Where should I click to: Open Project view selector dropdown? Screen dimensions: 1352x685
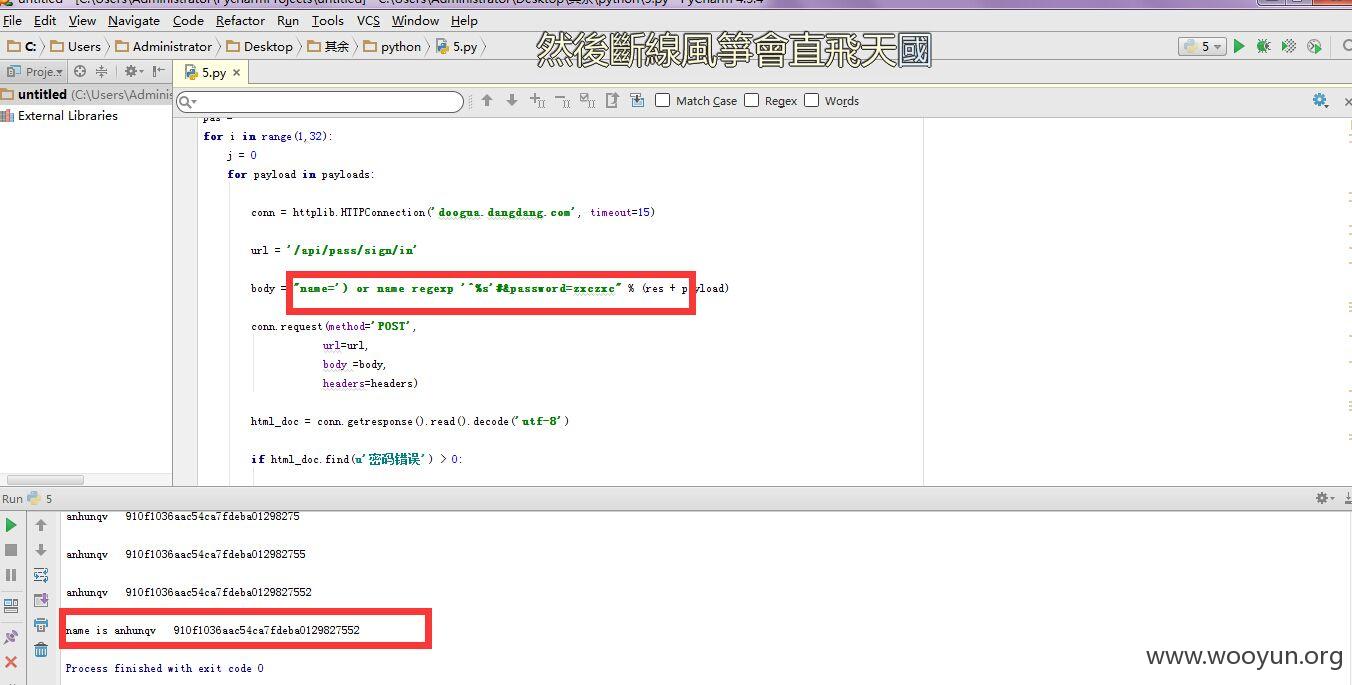click(x=34, y=71)
